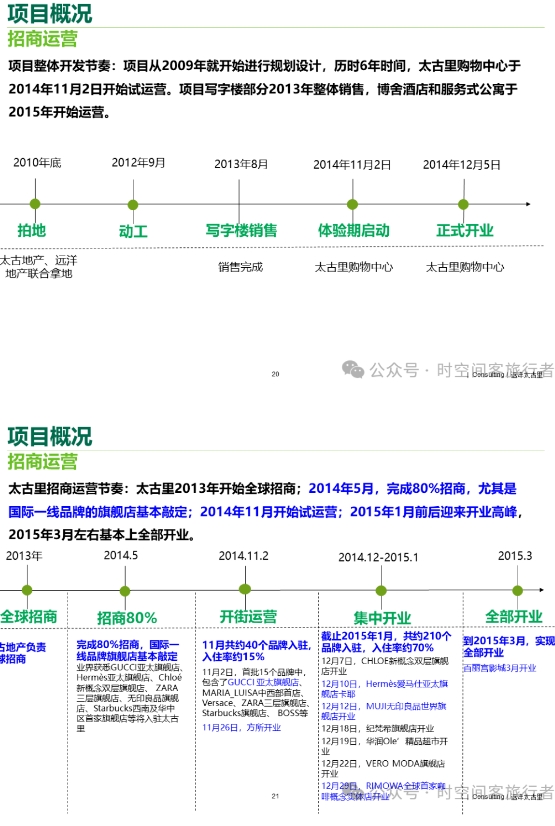Click page number 20
The width and height of the screenshot is (555, 826).
pos(275,374)
